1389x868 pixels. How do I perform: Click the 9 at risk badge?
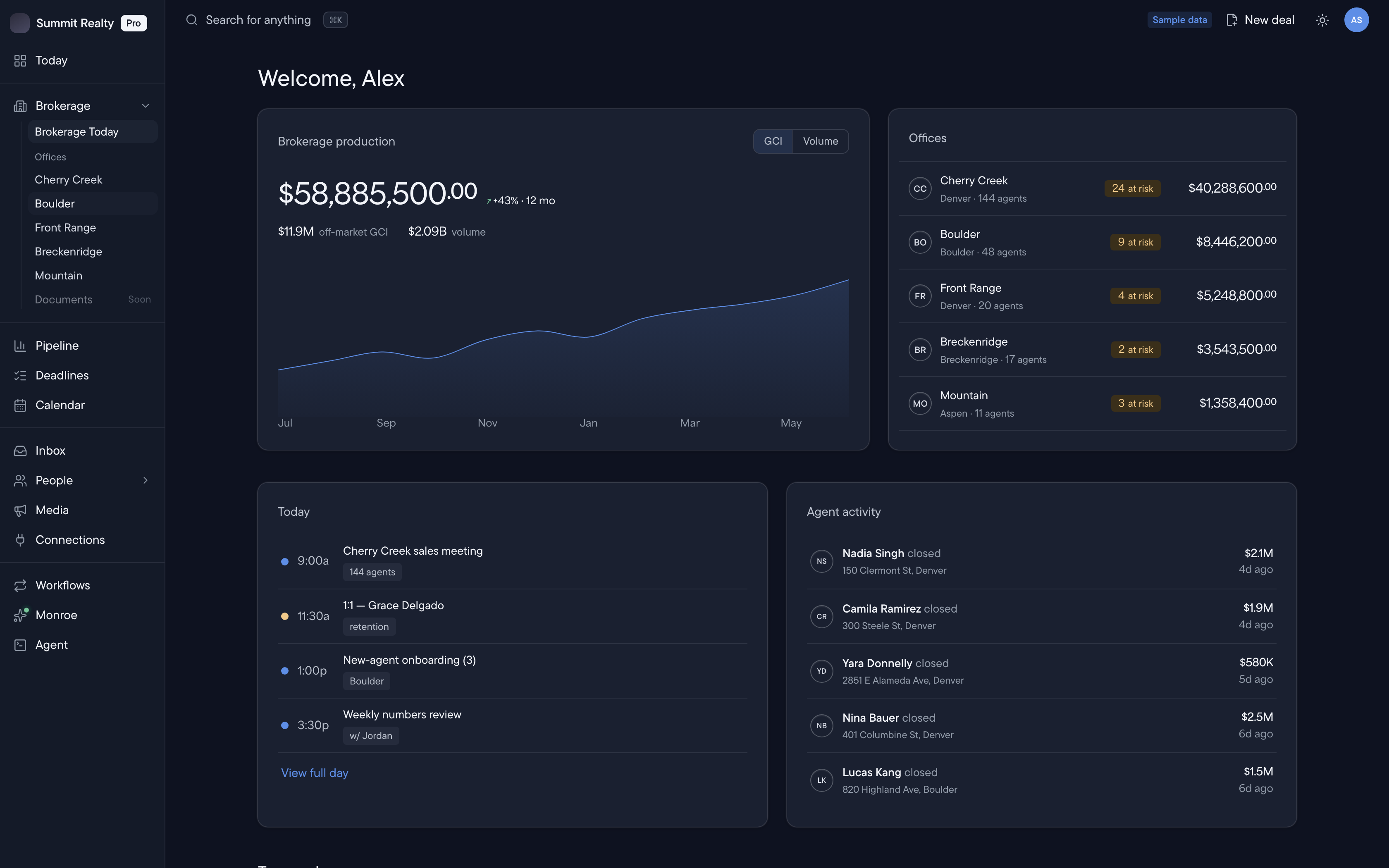coord(1135,242)
